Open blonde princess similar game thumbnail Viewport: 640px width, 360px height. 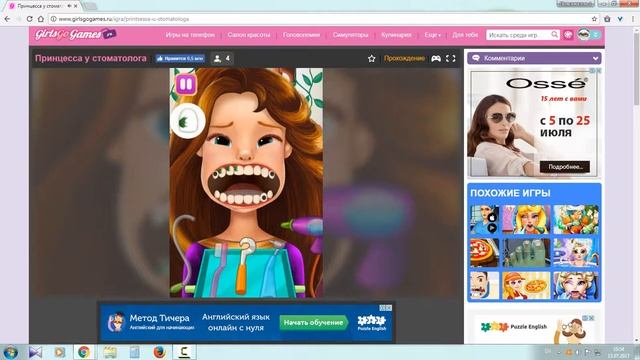[526, 220]
